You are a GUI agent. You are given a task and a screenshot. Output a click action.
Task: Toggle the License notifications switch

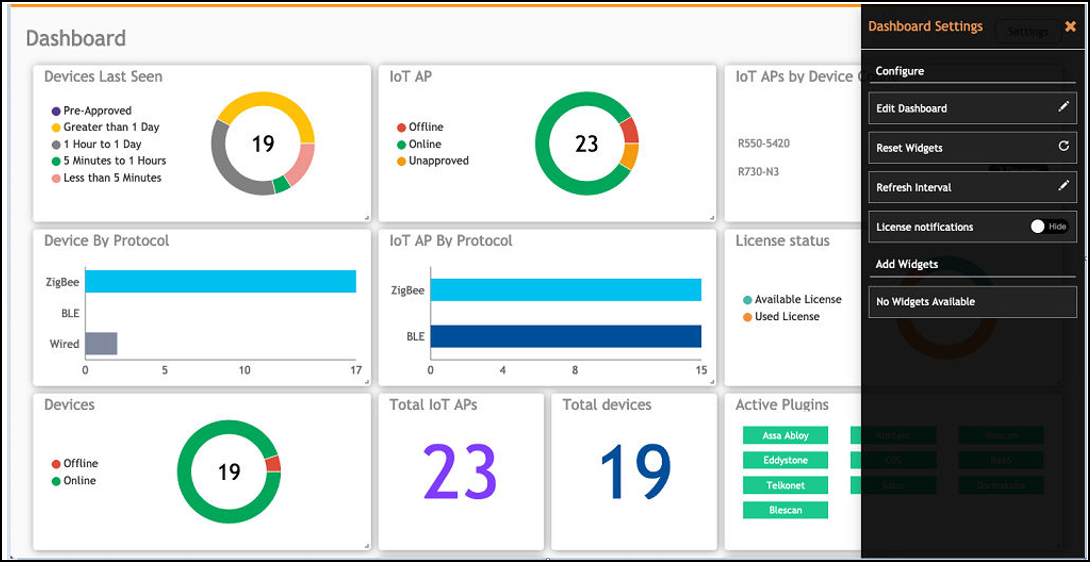1049,227
